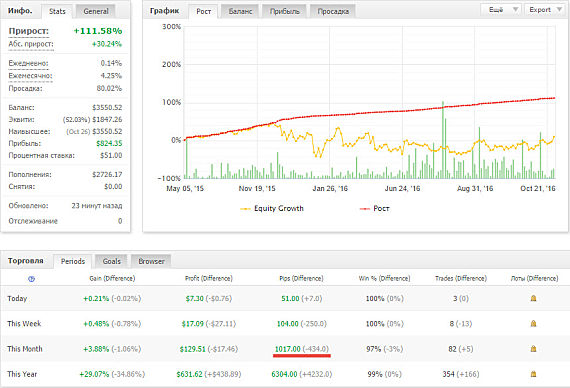Switch to the General tab
The height and width of the screenshot is (388, 570).
(96, 11)
